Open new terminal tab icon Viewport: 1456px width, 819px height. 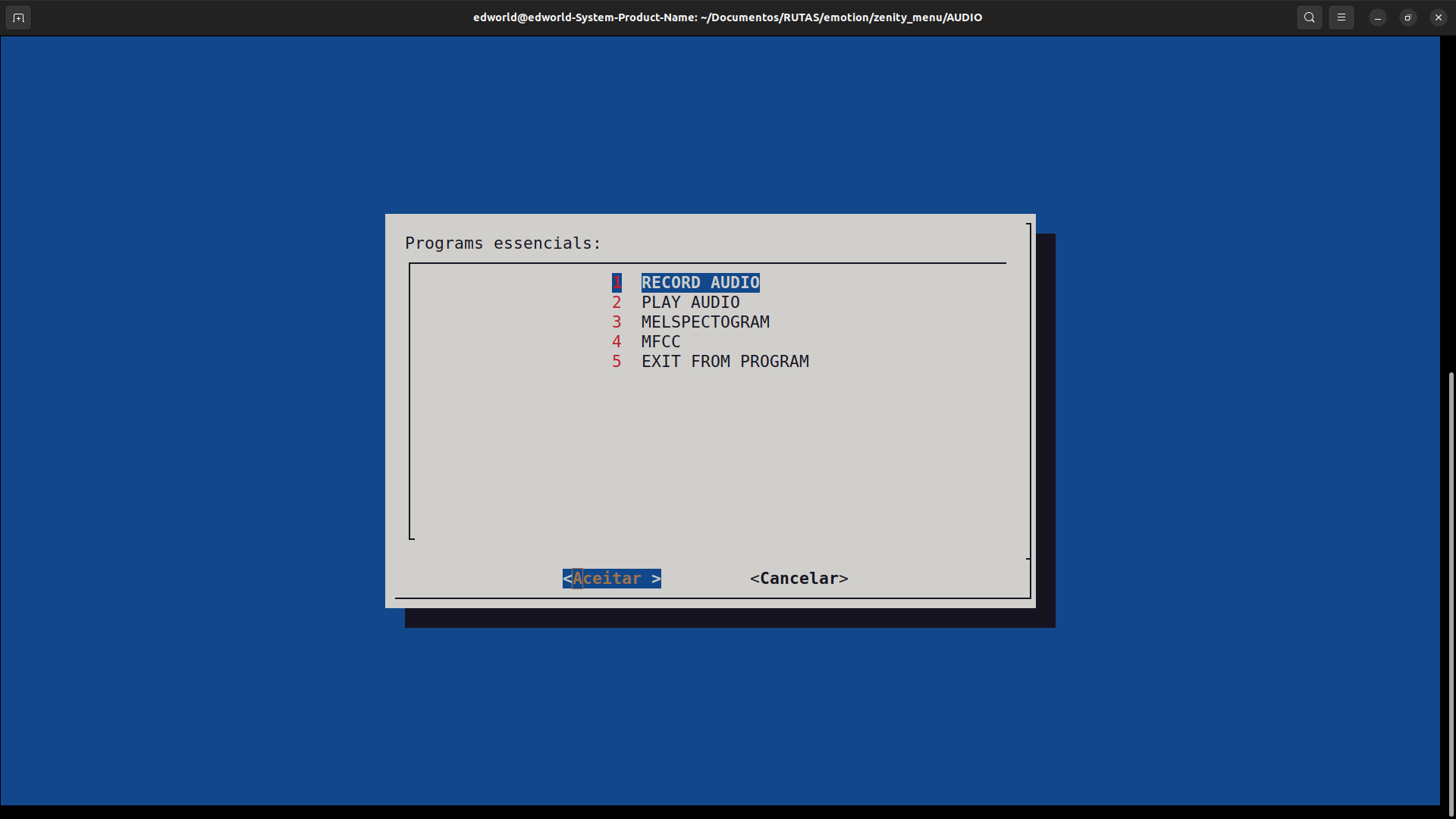point(18,17)
